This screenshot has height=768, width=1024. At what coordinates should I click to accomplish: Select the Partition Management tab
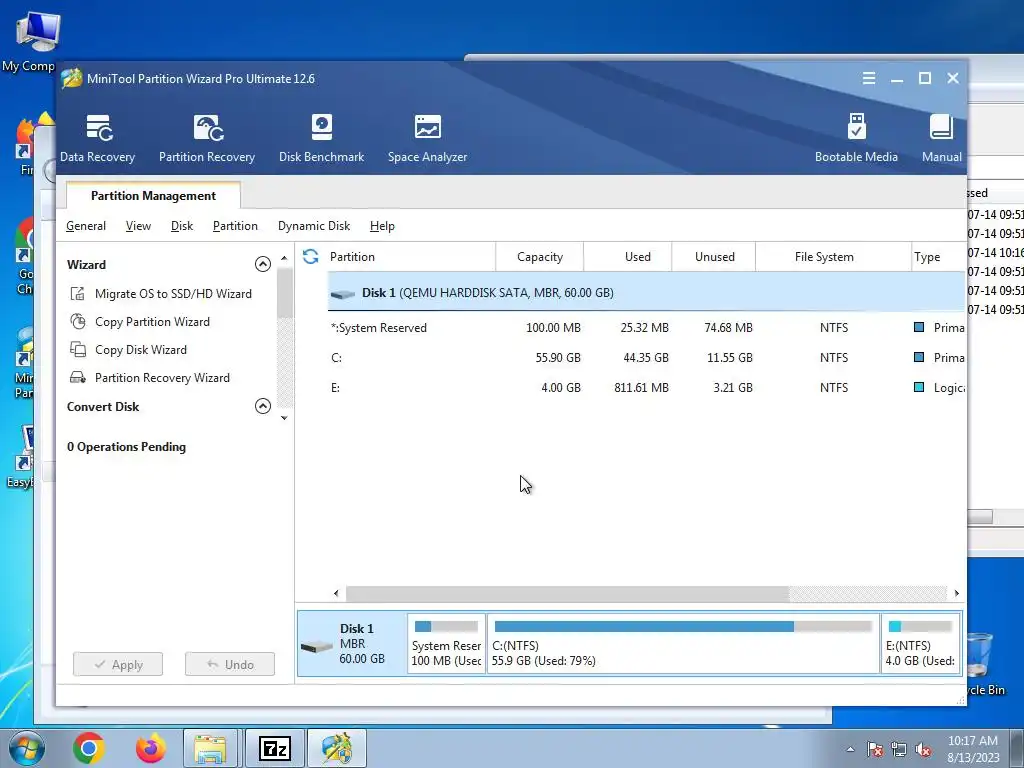pyautogui.click(x=153, y=195)
